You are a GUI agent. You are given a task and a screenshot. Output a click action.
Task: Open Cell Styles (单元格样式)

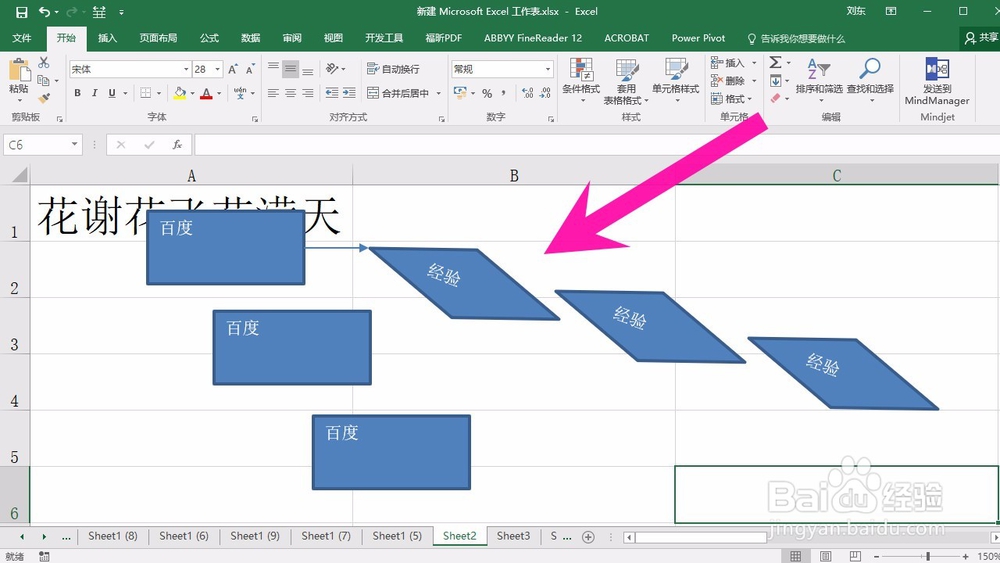(x=675, y=79)
